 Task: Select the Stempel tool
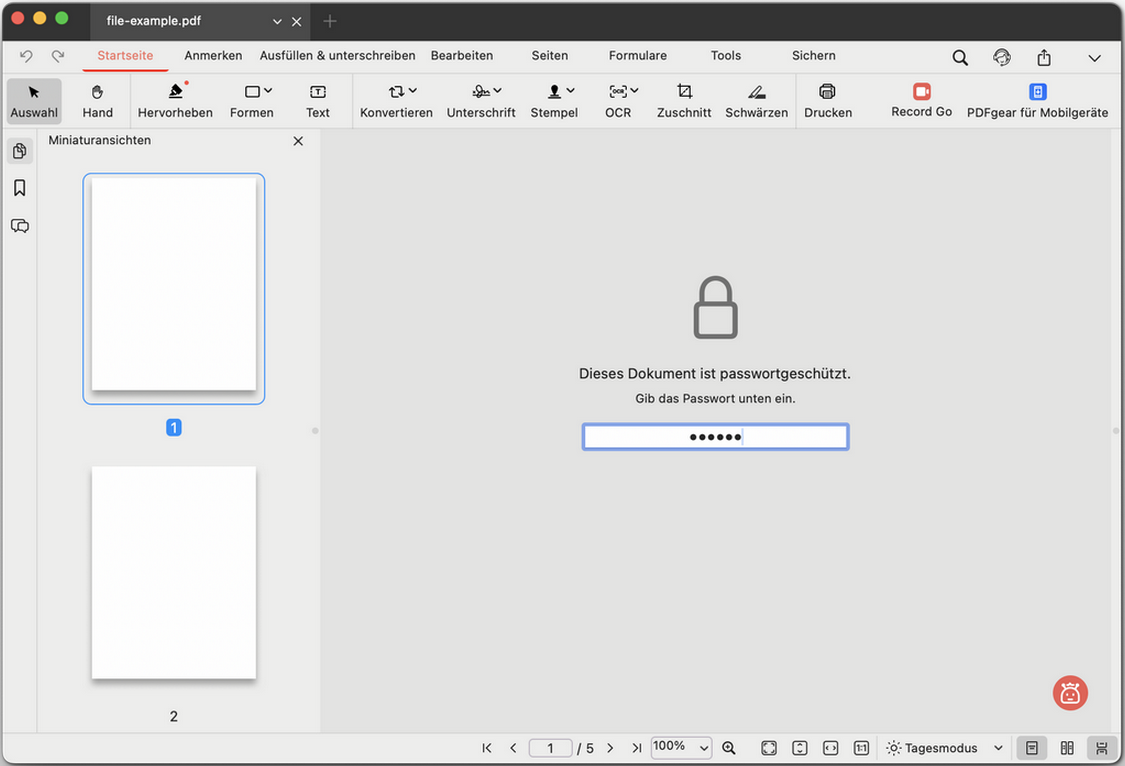tap(554, 100)
